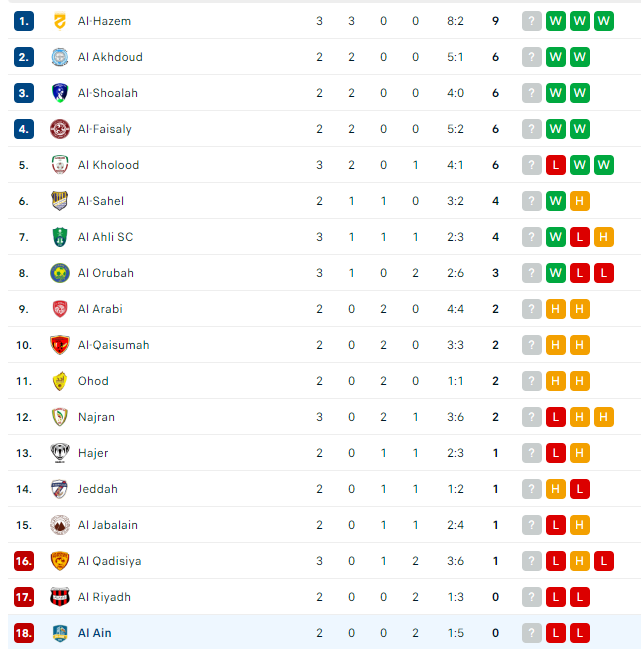Click Jeddah's red L result badge

tap(580, 489)
